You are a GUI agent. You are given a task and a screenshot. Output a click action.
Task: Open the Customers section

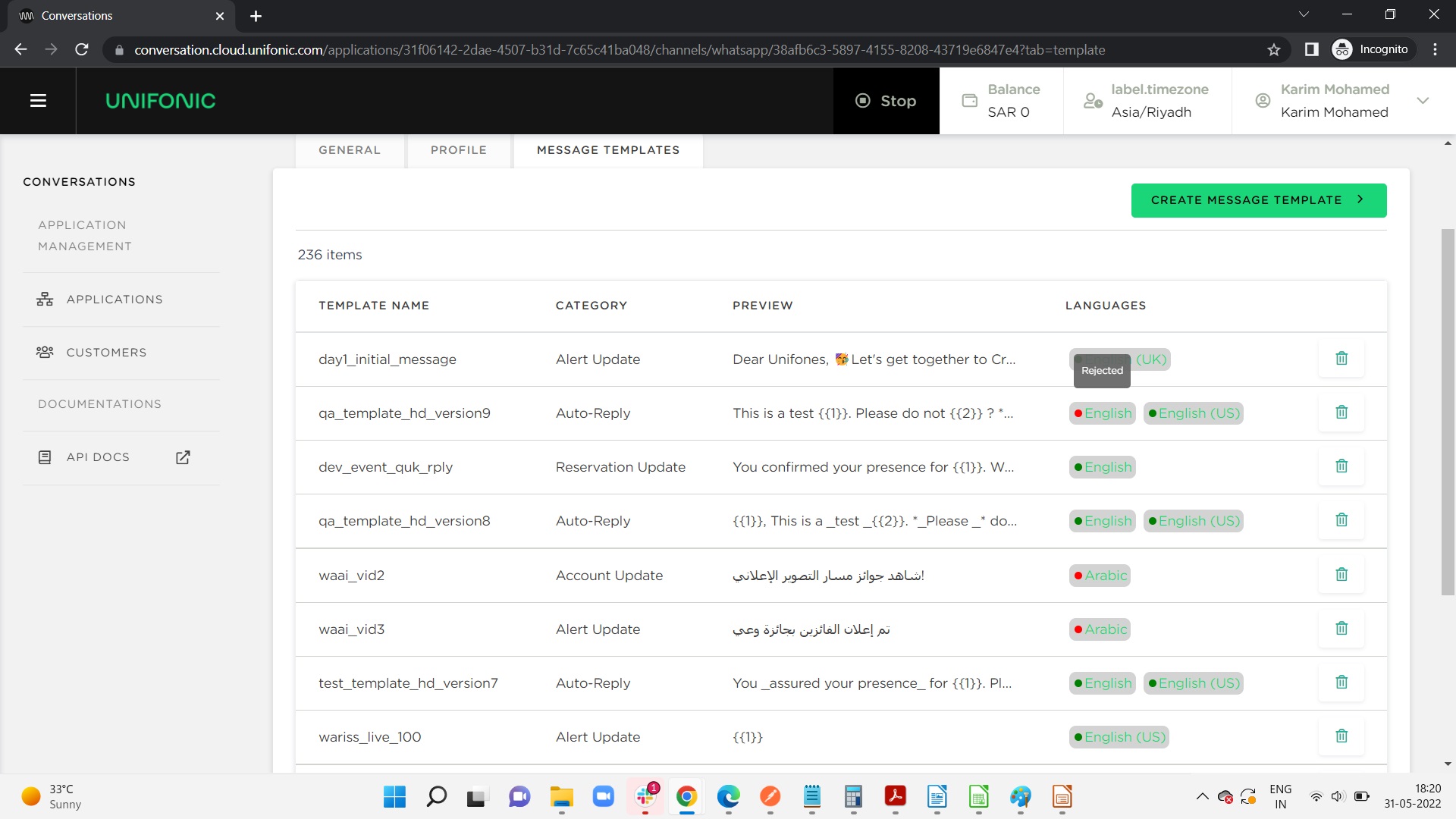(106, 353)
